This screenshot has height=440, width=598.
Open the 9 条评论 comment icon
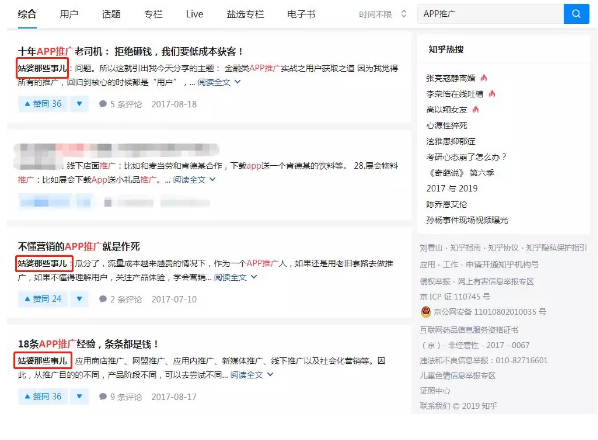click(103, 397)
